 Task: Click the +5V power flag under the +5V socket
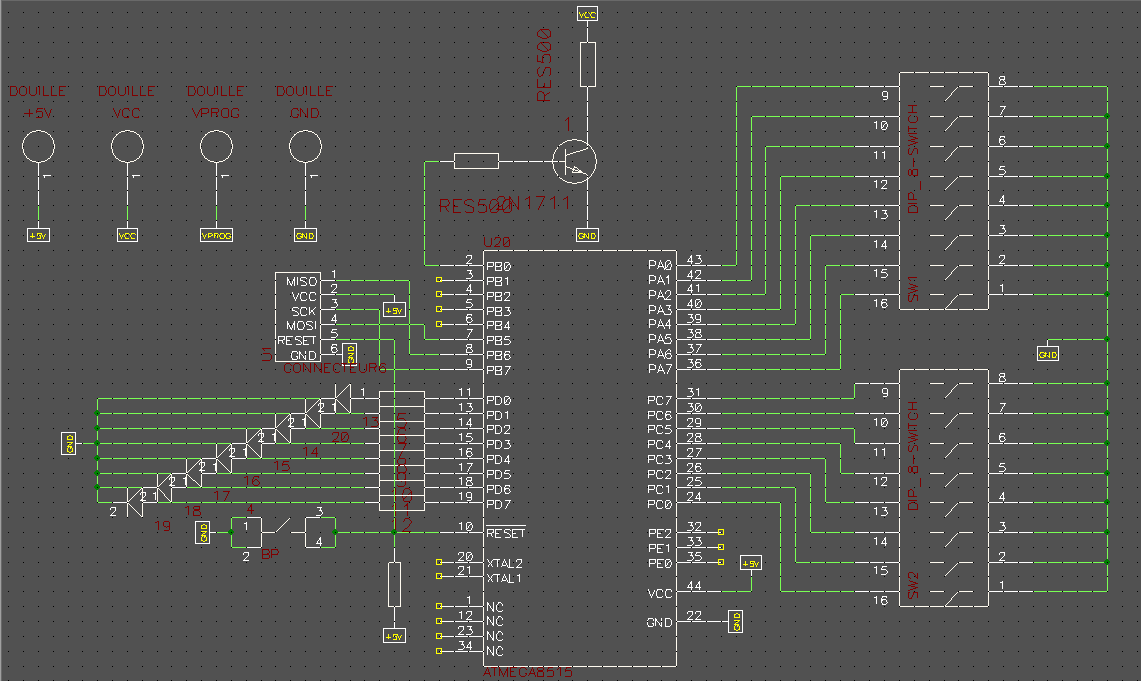[x=39, y=236]
